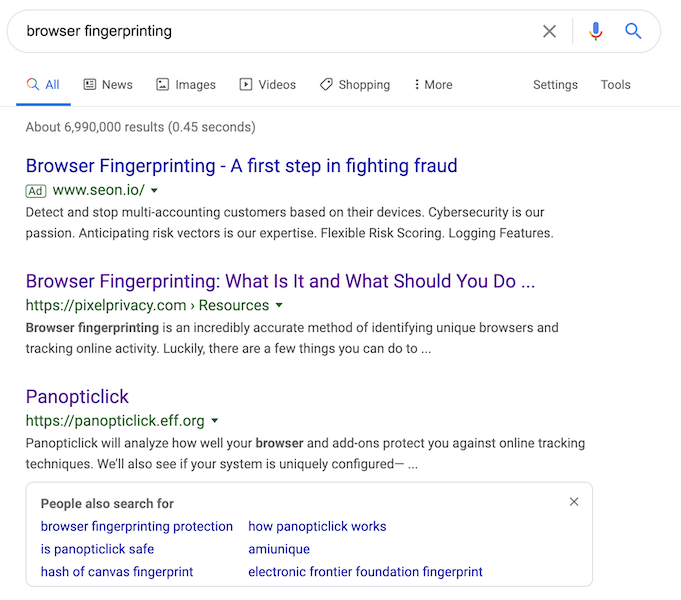Expand the More search categories menu
681x600 pixels.
(x=433, y=85)
